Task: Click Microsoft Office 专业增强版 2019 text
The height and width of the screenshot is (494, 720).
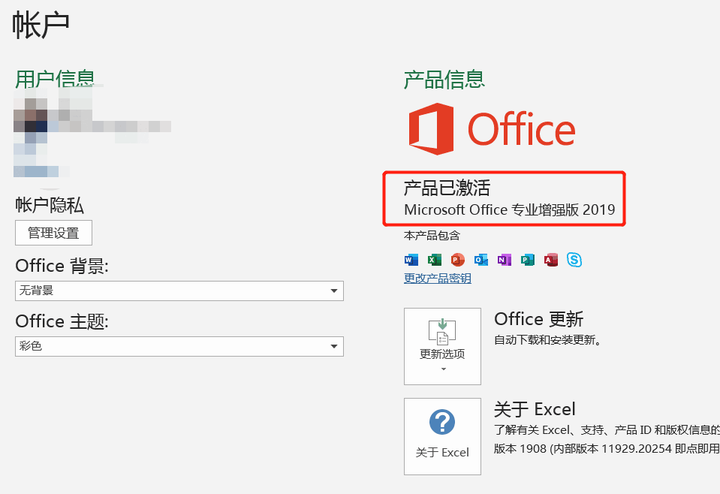Action: tap(509, 210)
